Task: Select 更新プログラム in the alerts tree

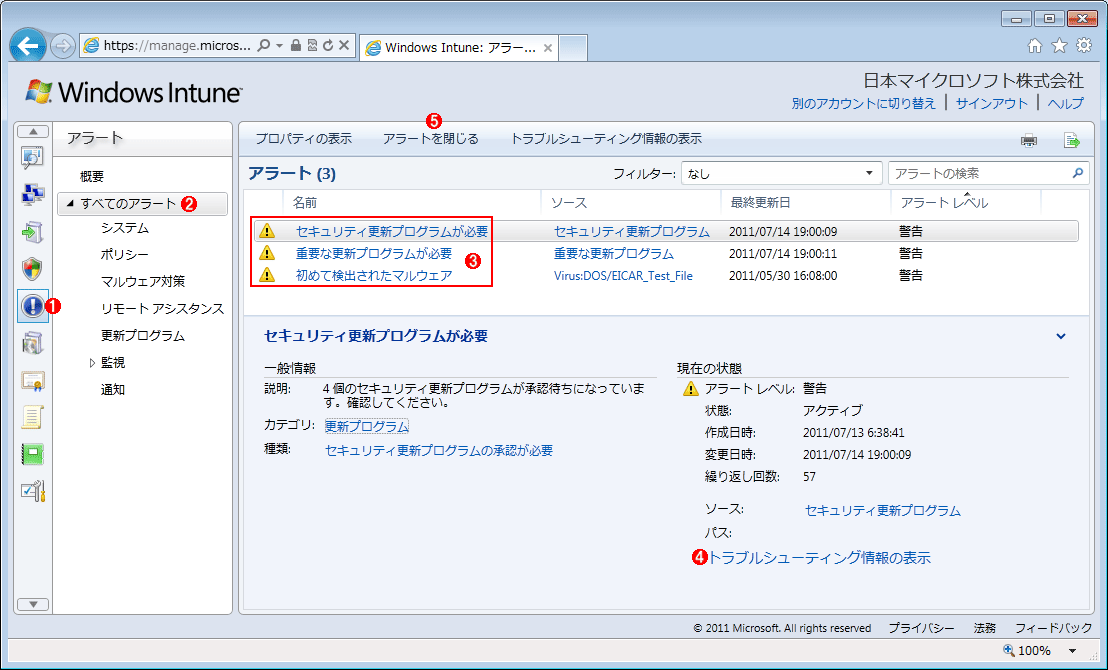Action: [x=143, y=336]
